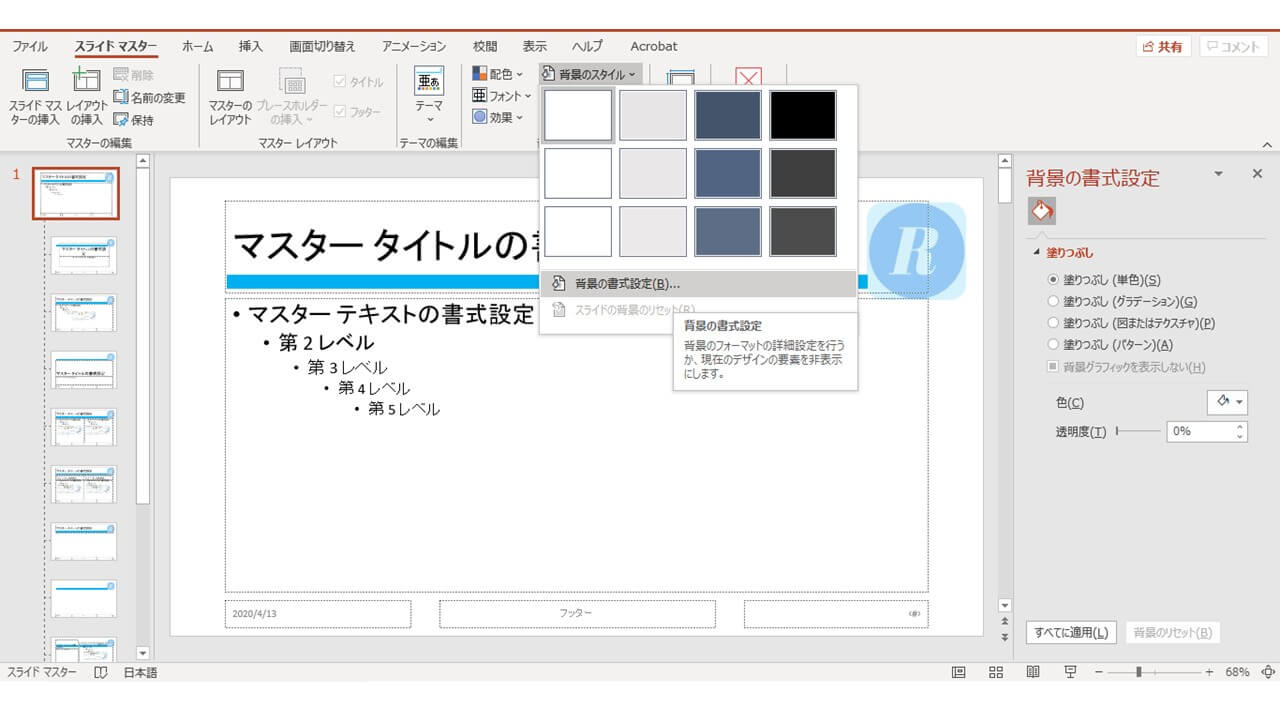Open the fill color picker dropdown
This screenshot has width=1280, height=720.
point(1228,402)
